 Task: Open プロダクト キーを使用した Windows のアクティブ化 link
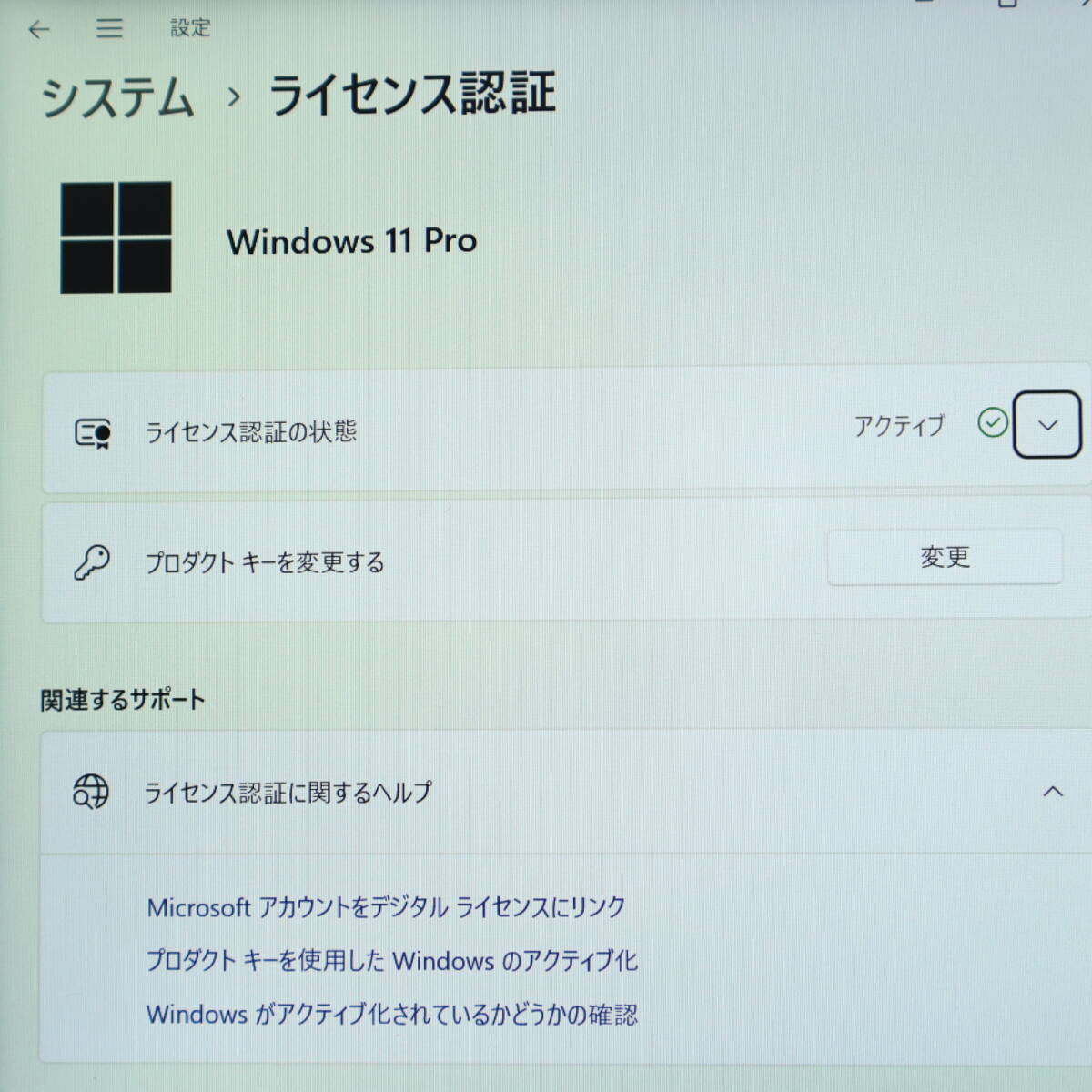(x=392, y=961)
